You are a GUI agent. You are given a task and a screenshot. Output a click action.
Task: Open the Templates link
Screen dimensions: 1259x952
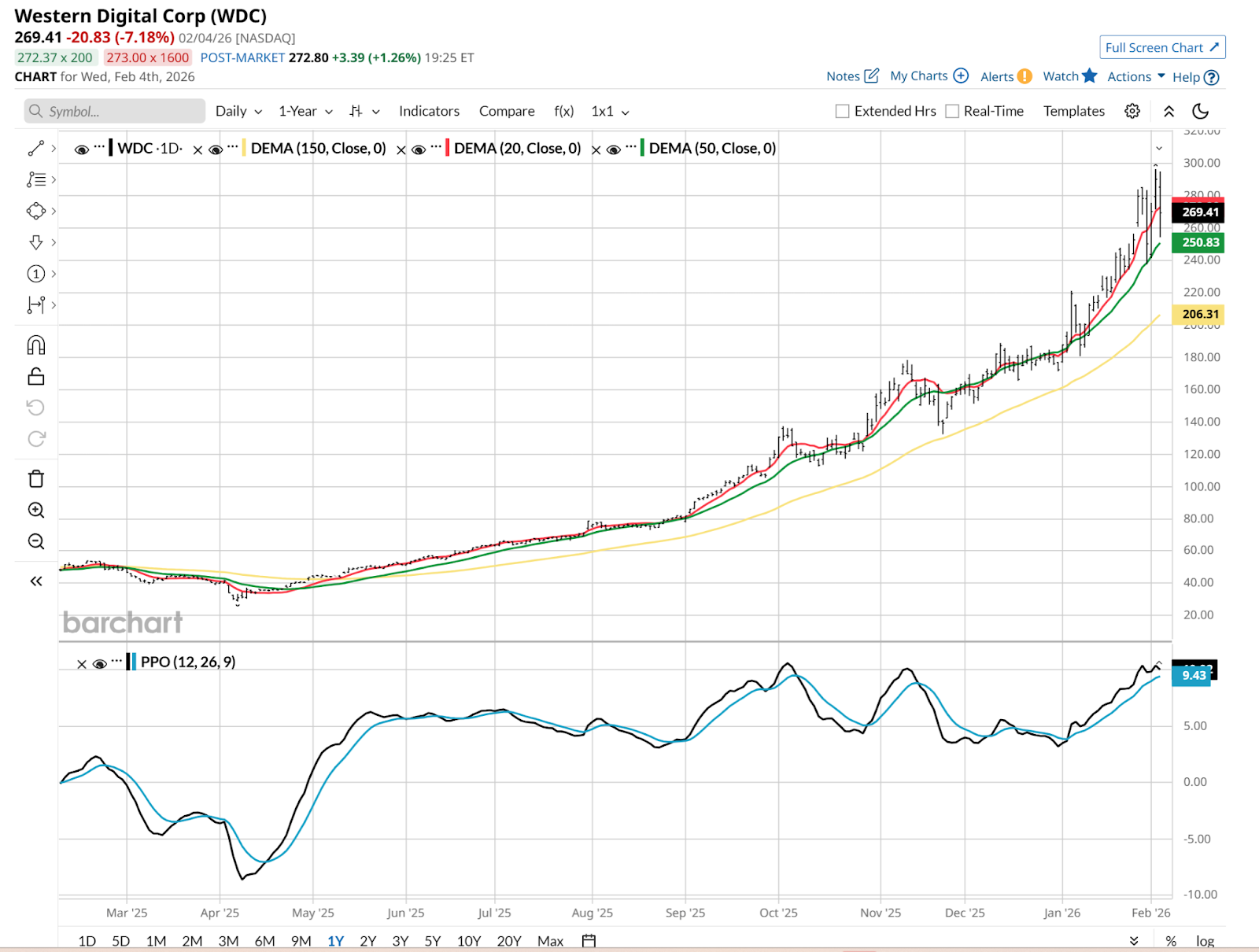pos(1074,111)
